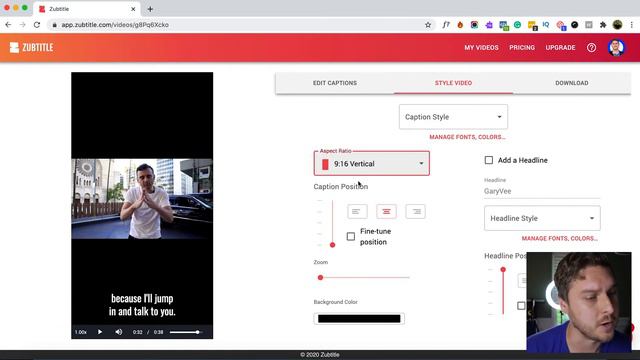Open the black Background Color swatch
Viewport: 640px width, 360px height.
pos(359,319)
